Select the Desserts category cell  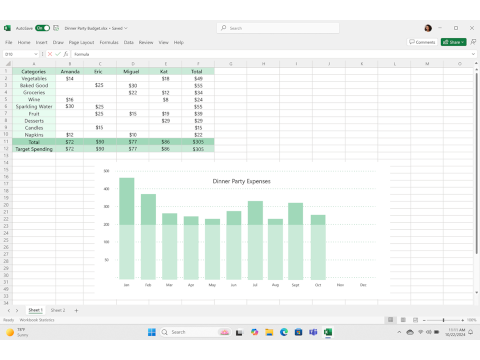[x=34, y=121]
